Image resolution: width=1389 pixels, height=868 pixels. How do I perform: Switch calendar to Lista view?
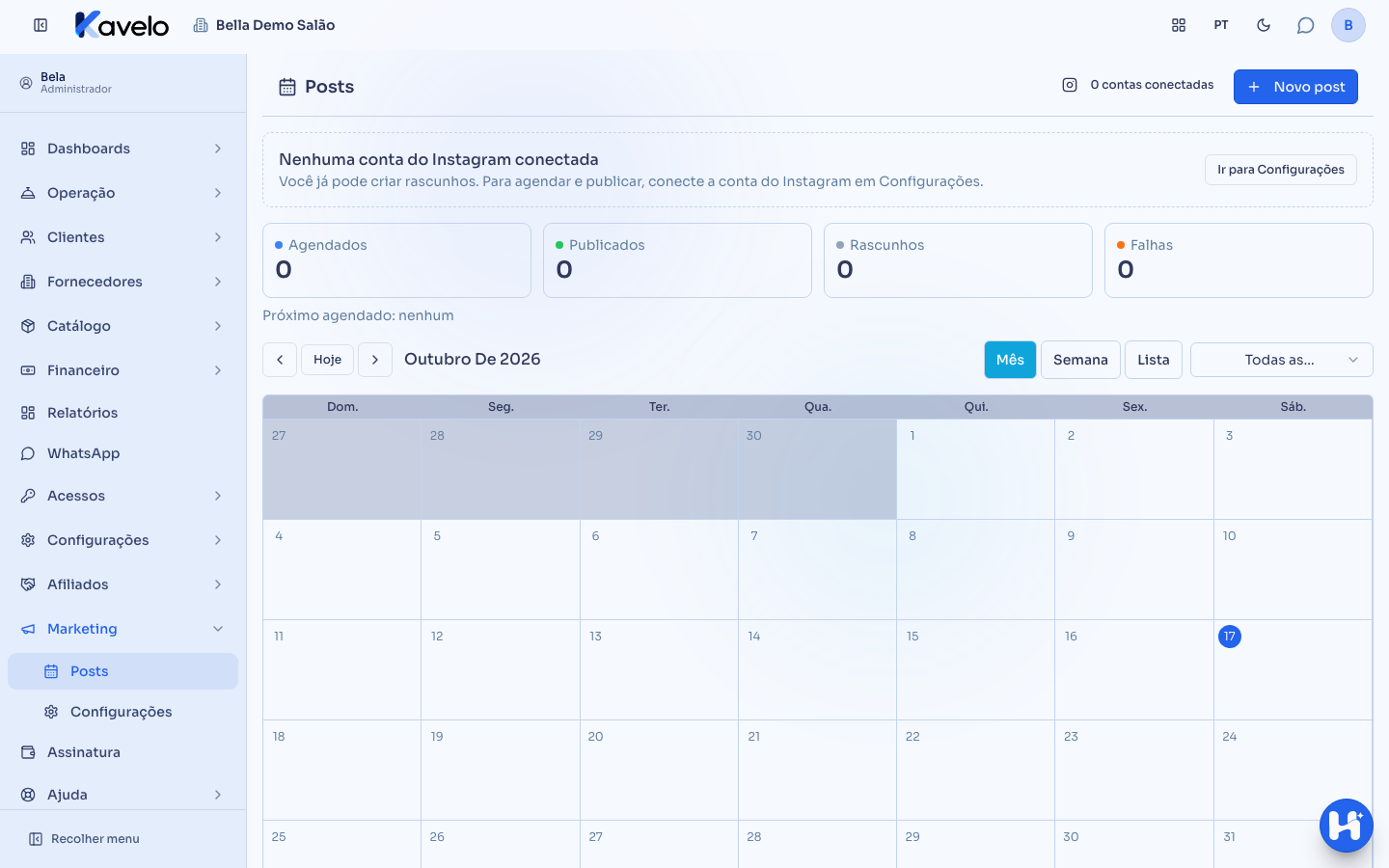click(1154, 360)
